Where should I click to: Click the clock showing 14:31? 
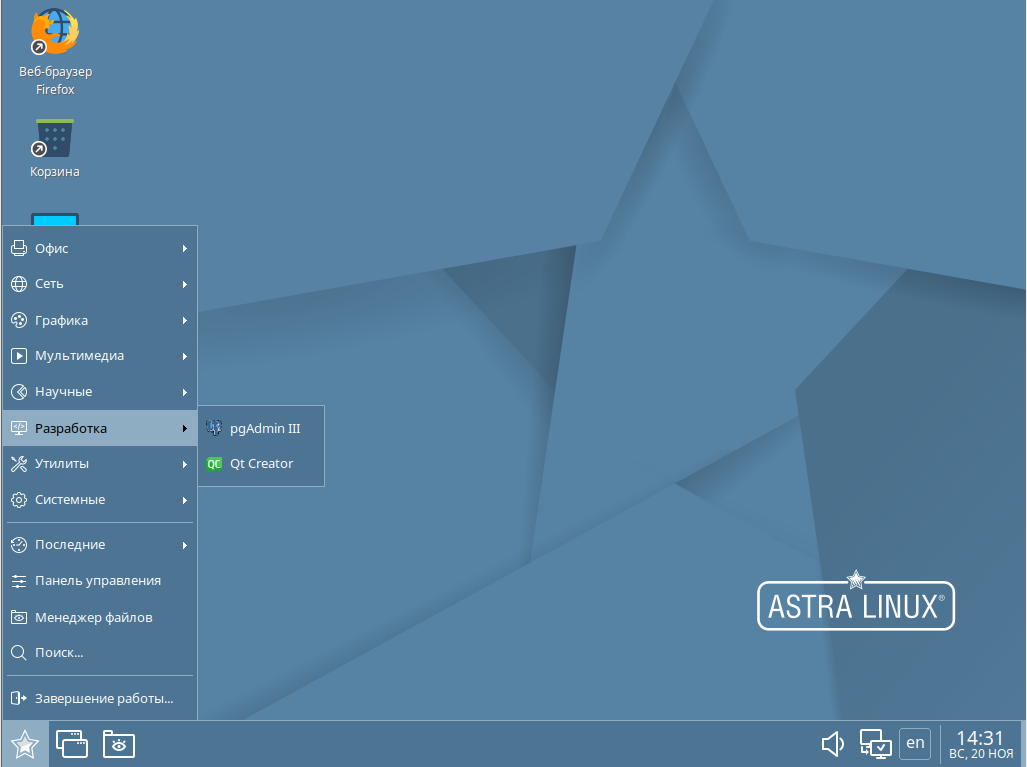tap(980, 738)
